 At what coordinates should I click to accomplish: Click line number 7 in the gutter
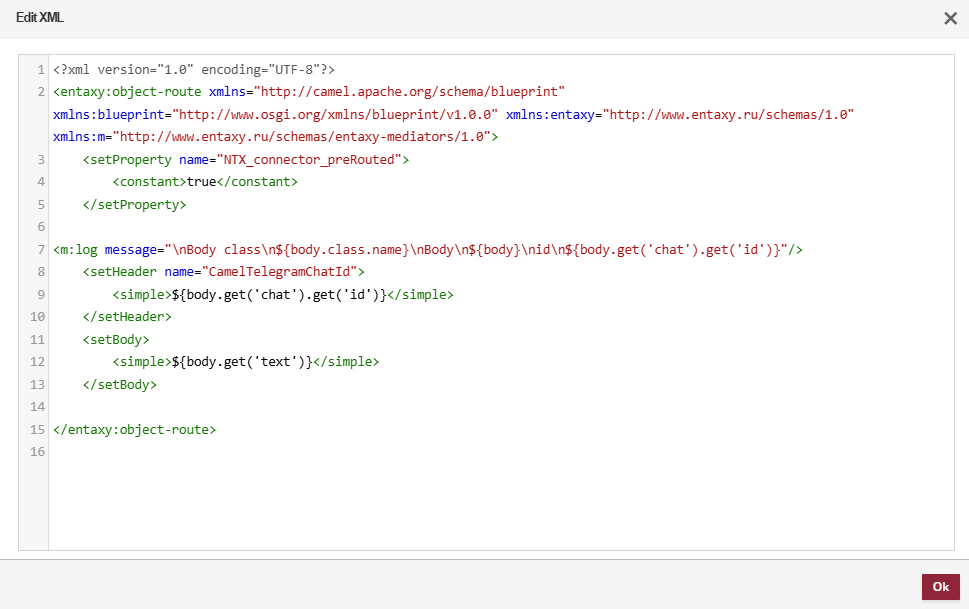(x=39, y=249)
